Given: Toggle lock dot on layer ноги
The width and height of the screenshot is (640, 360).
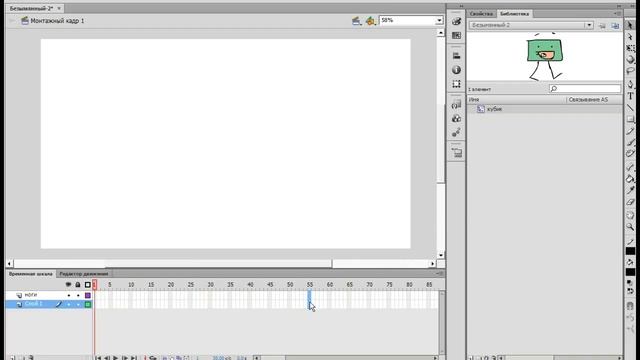Looking at the screenshot, I should 78,295.
